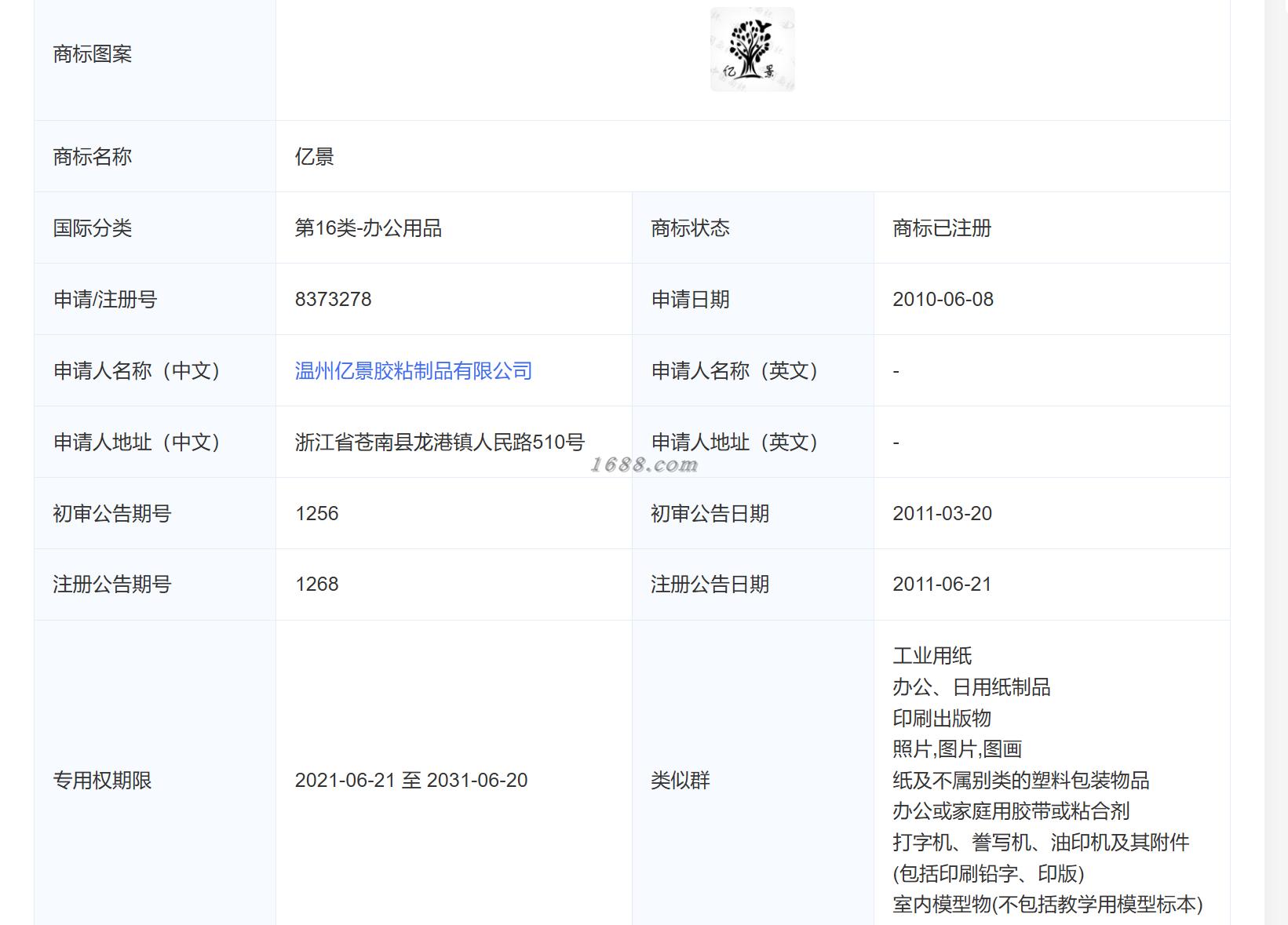1288x925 pixels.
Task: Select the 纸及不属别类的塑料包装物品 entry
Action: click(x=1021, y=780)
